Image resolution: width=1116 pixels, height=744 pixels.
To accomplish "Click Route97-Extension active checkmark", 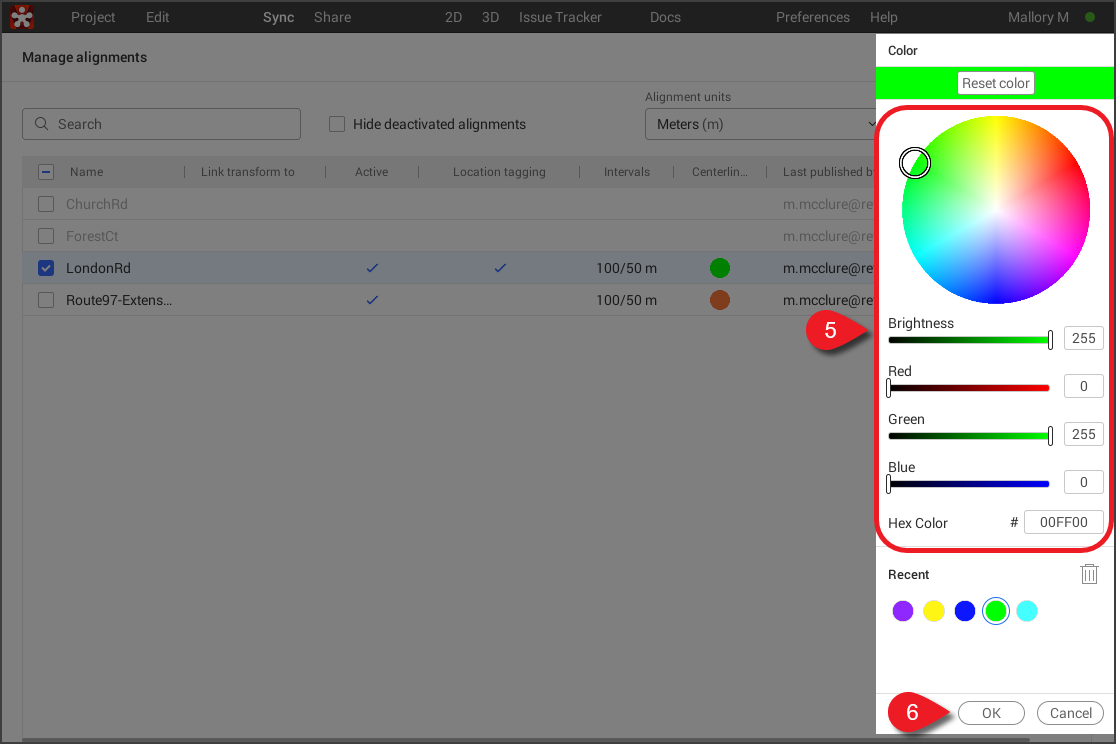I will point(372,300).
